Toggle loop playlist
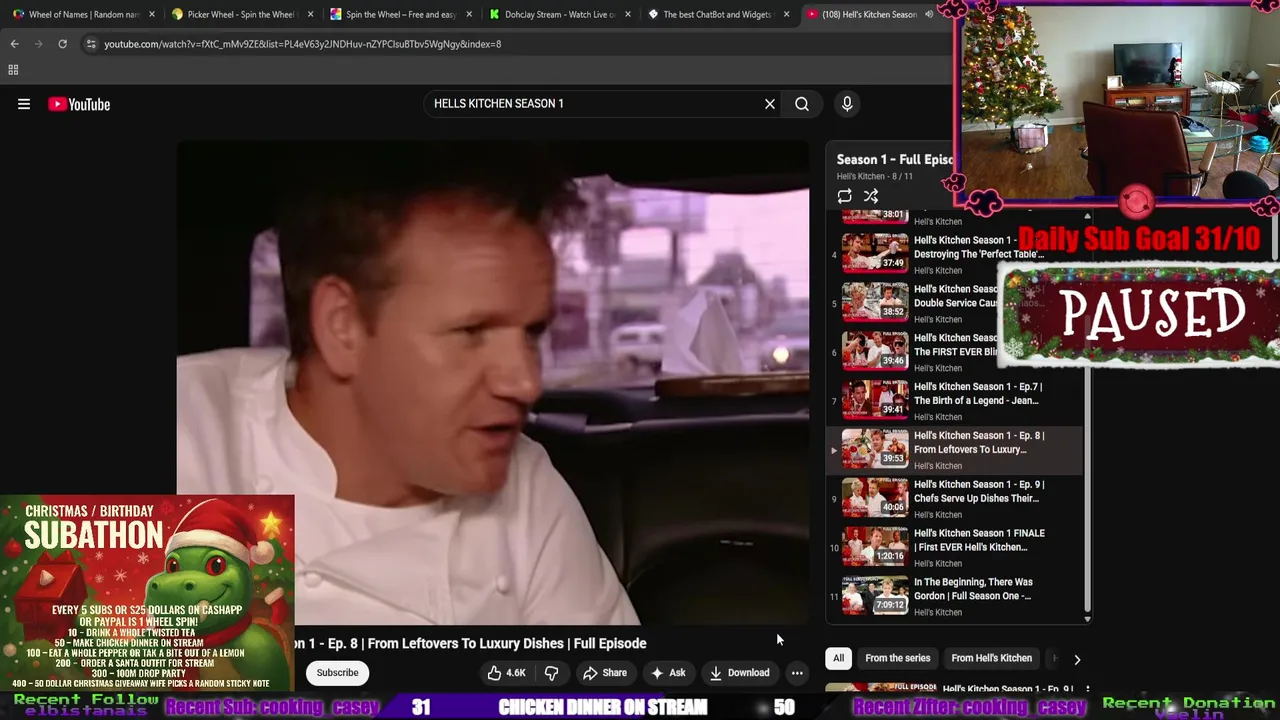The width and height of the screenshot is (1280, 720). tap(845, 197)
